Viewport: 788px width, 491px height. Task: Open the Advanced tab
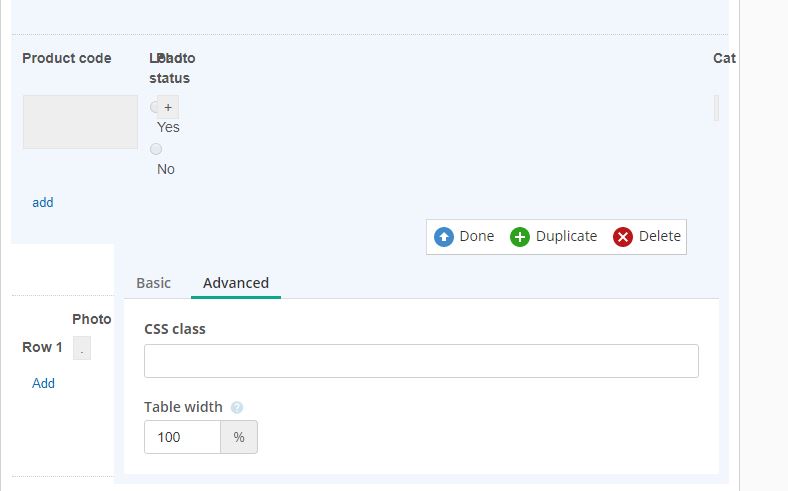click(236, 283)
